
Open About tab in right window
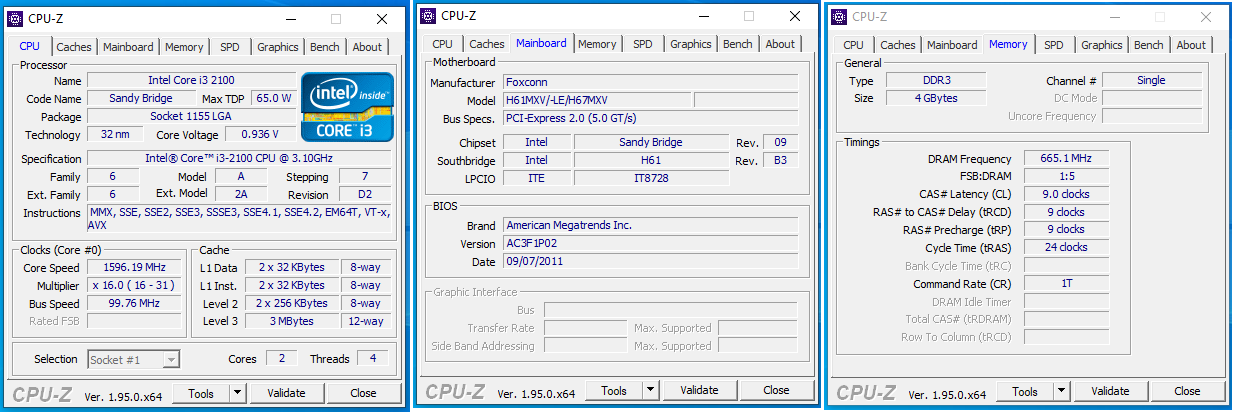pyautogui.click(x=1191, y=45)
